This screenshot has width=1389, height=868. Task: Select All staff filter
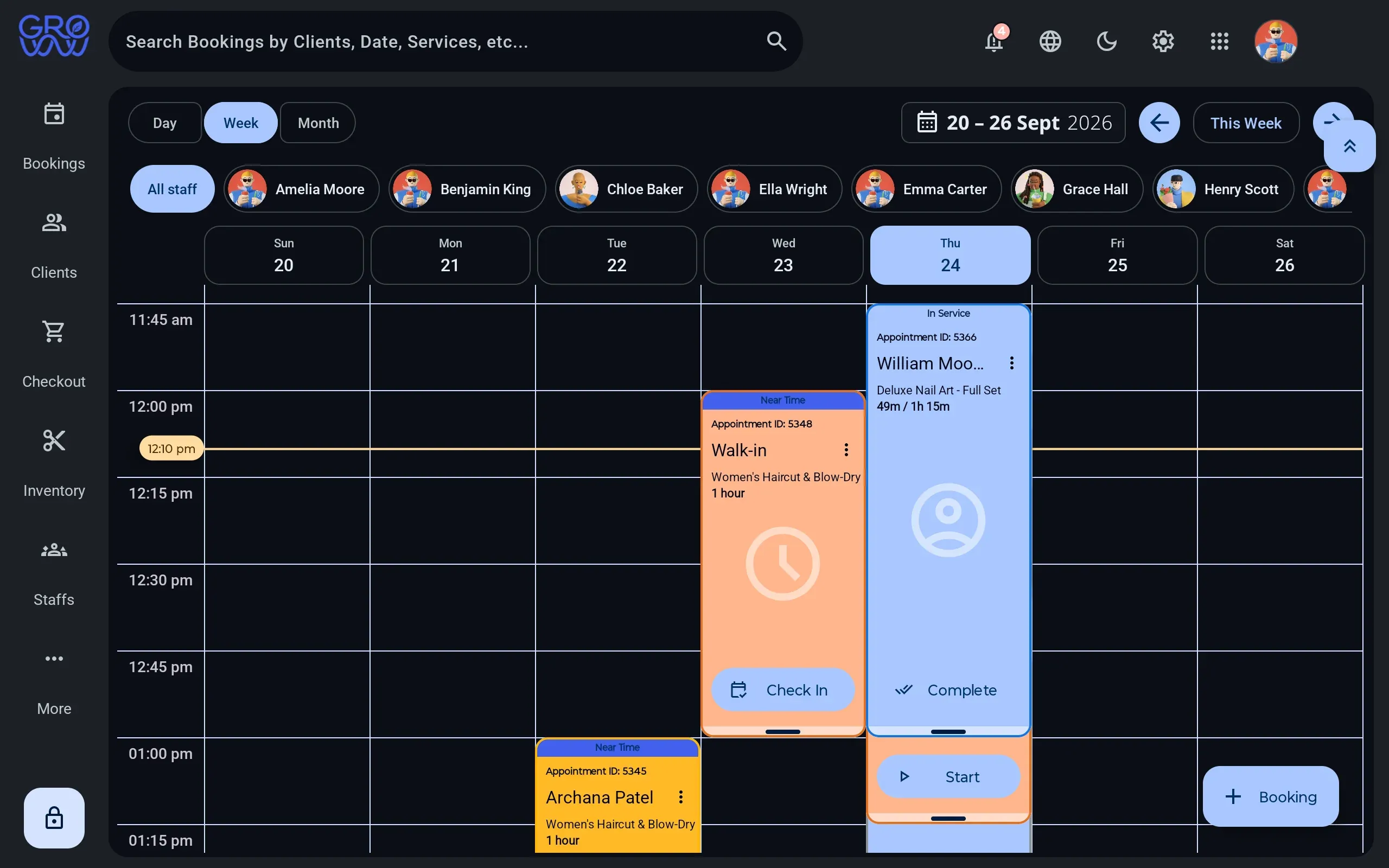[x=172, y=189]
